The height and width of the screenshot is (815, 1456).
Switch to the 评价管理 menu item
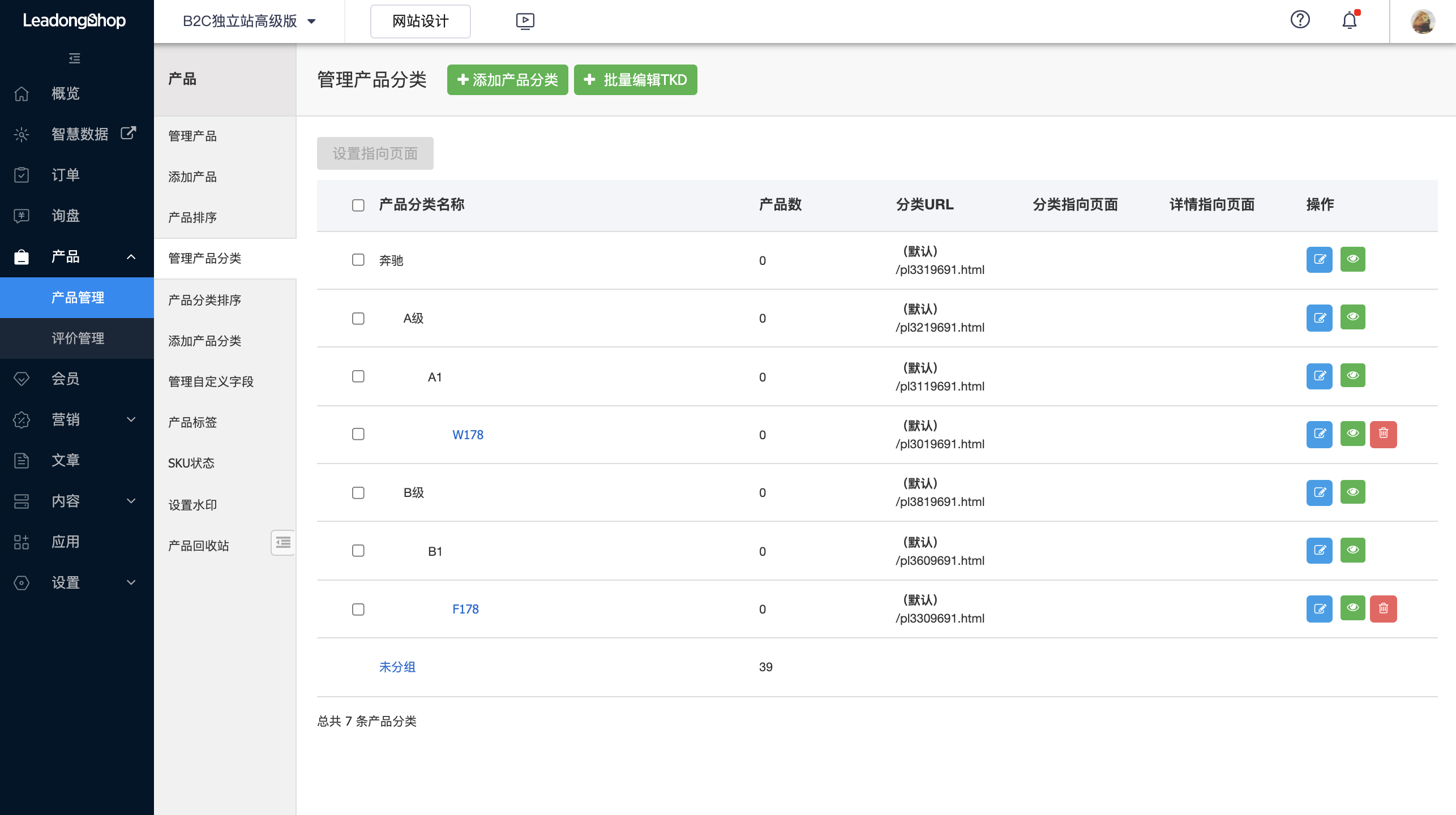click(76, 338)
